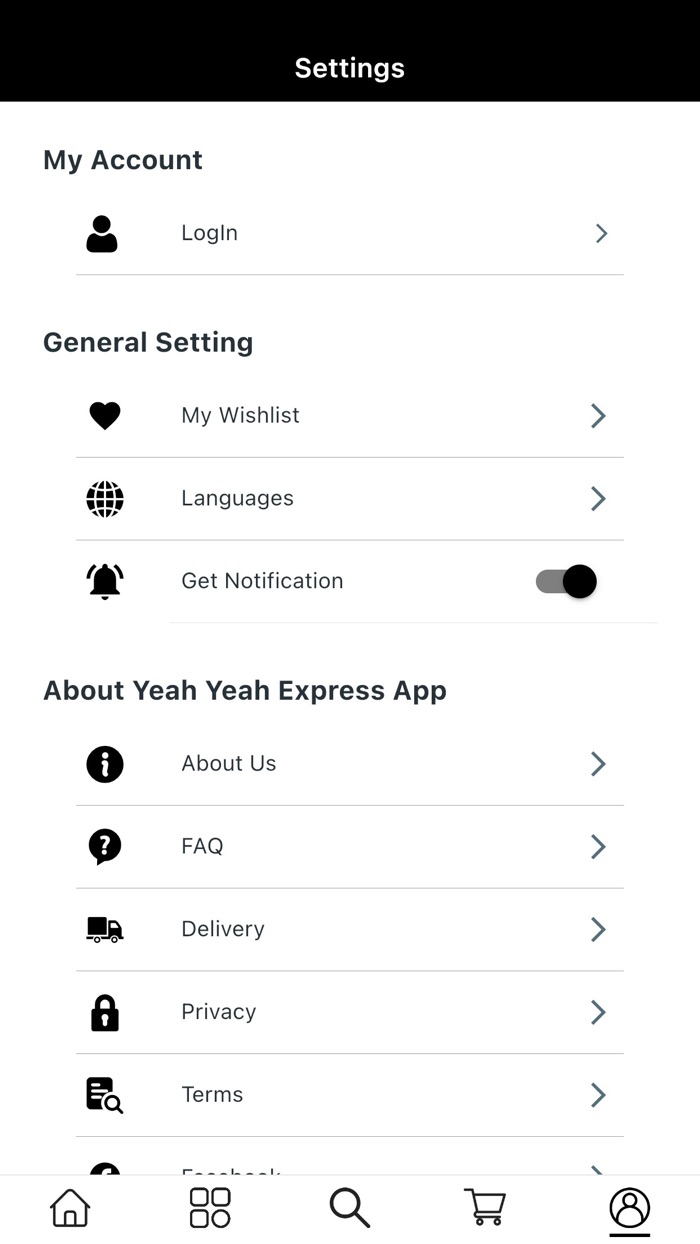This screenshot has height=1244, width=700.
Task: Open the categories grid icon
Action: click(208, 1207)
